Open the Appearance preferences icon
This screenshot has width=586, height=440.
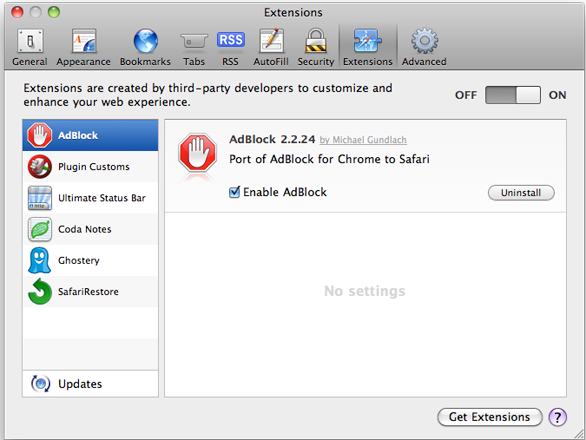[83, 47]
